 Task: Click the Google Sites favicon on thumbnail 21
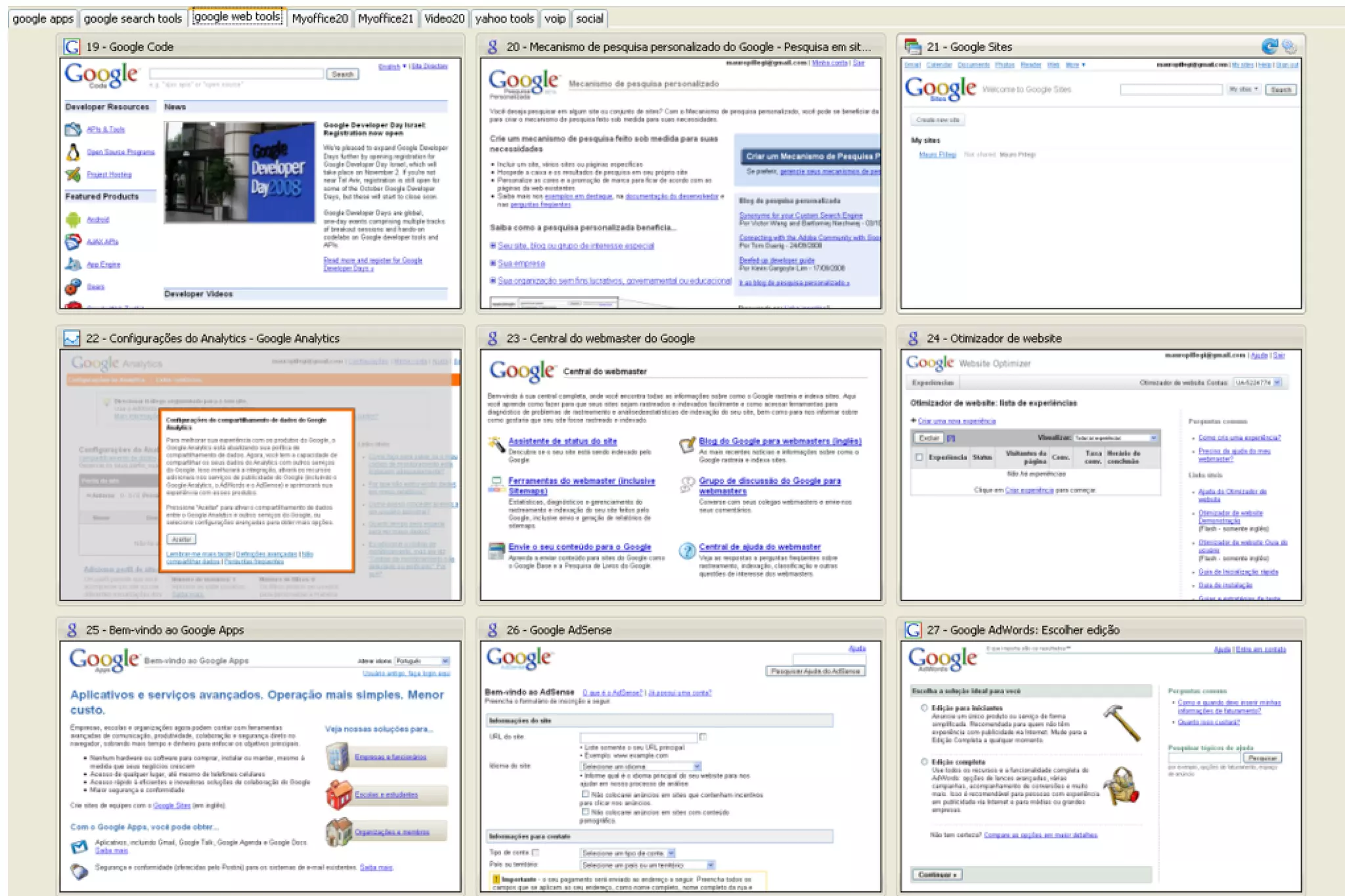[x=913, y=47]
